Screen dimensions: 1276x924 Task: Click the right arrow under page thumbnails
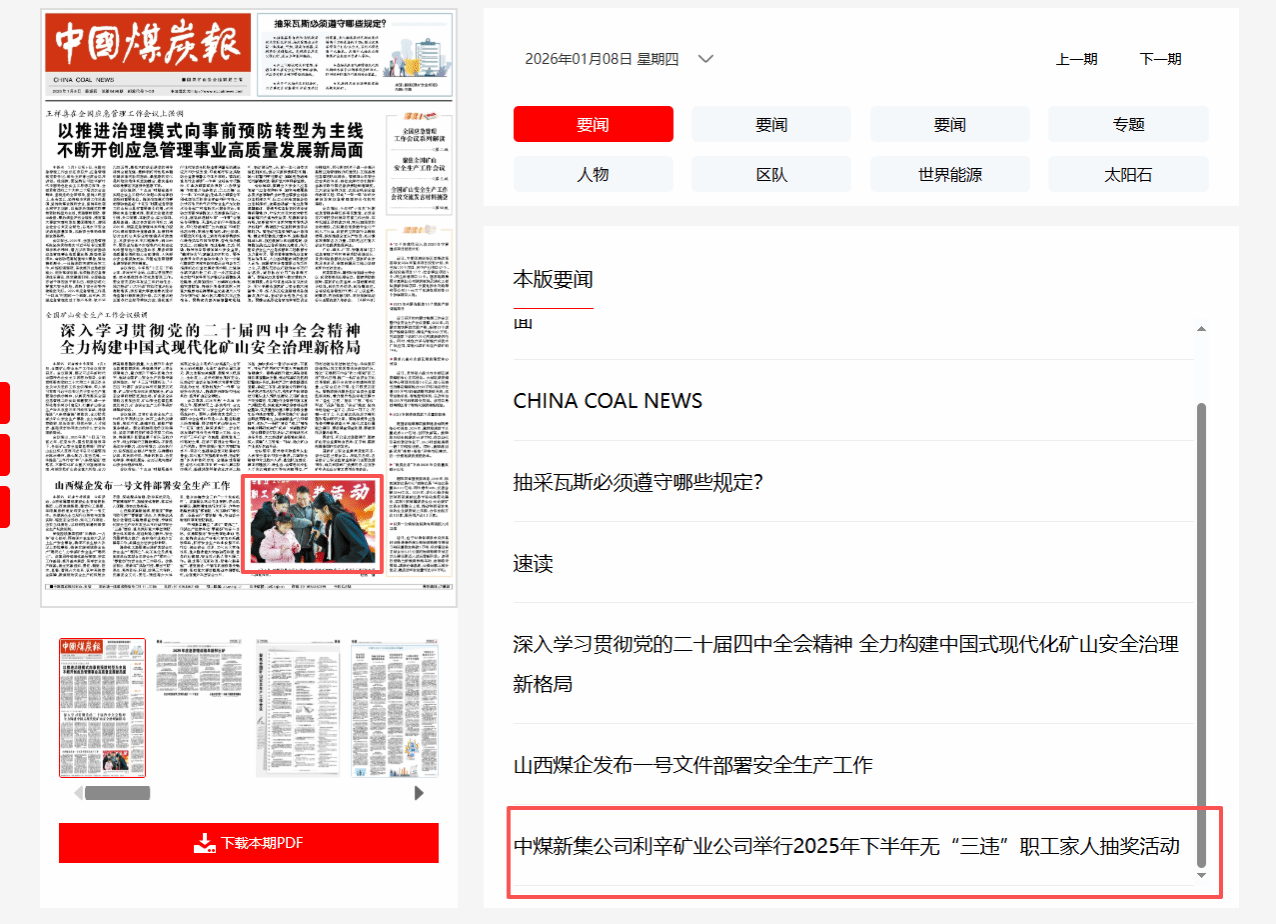pyautogui.click(x=419, y=793)
